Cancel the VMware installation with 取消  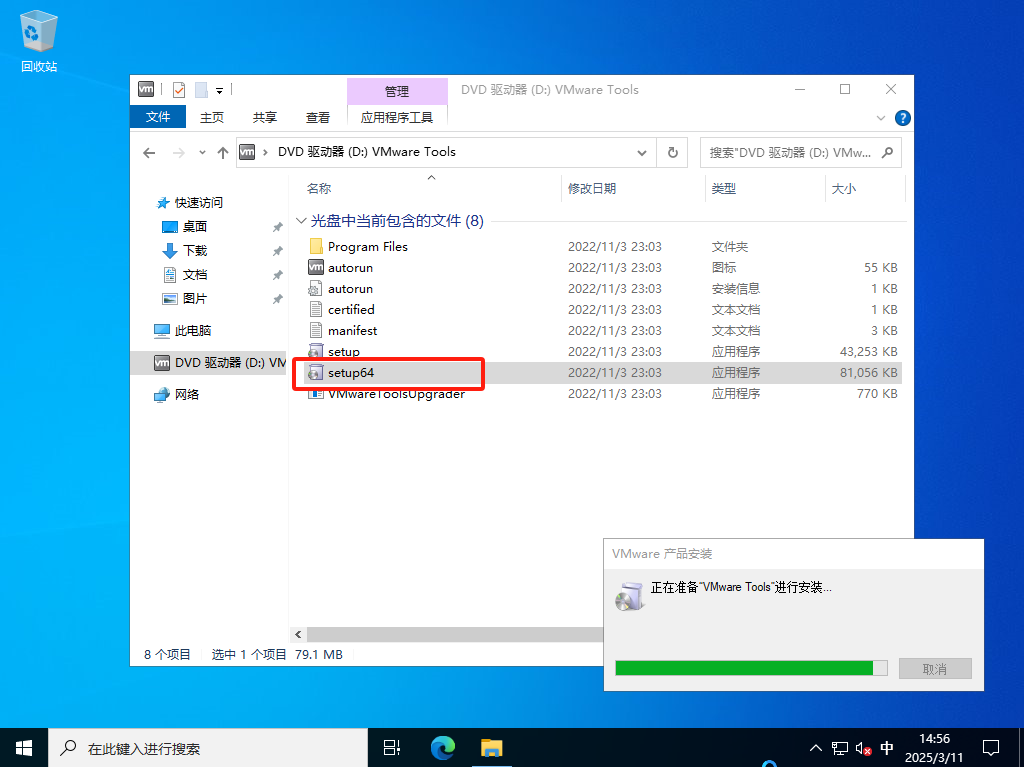(x=935, y=669)
